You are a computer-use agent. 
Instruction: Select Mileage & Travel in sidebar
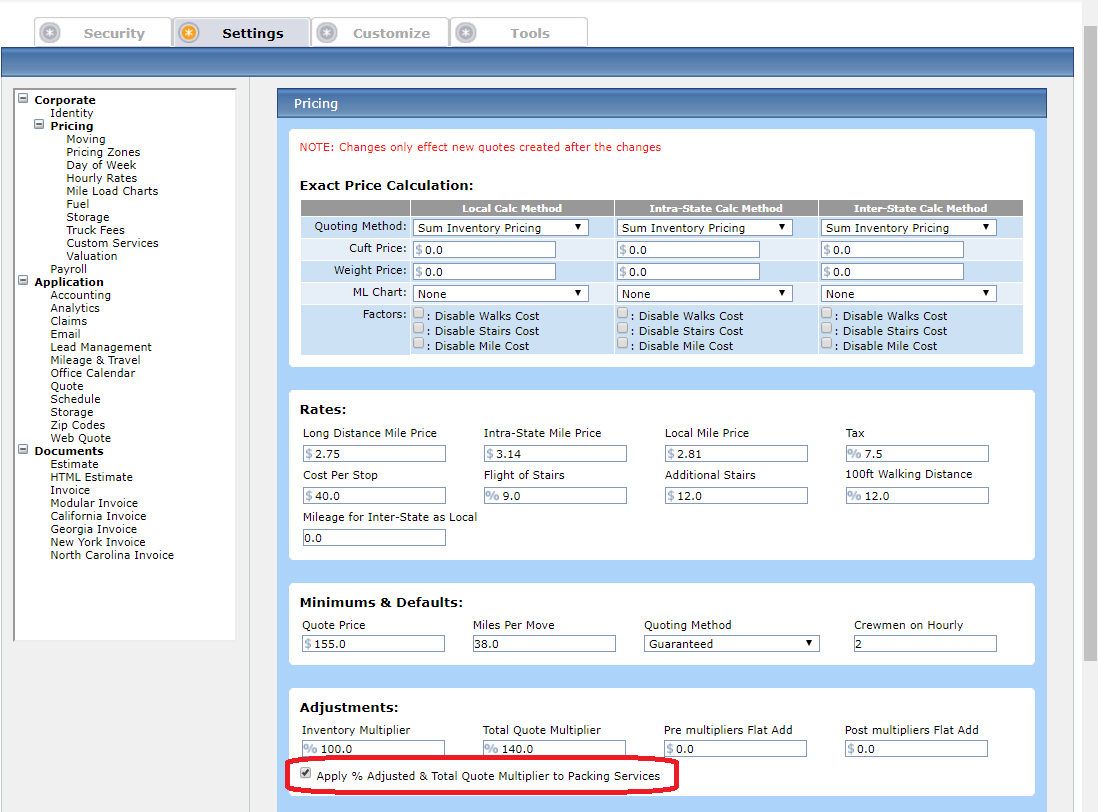point(95,360)
